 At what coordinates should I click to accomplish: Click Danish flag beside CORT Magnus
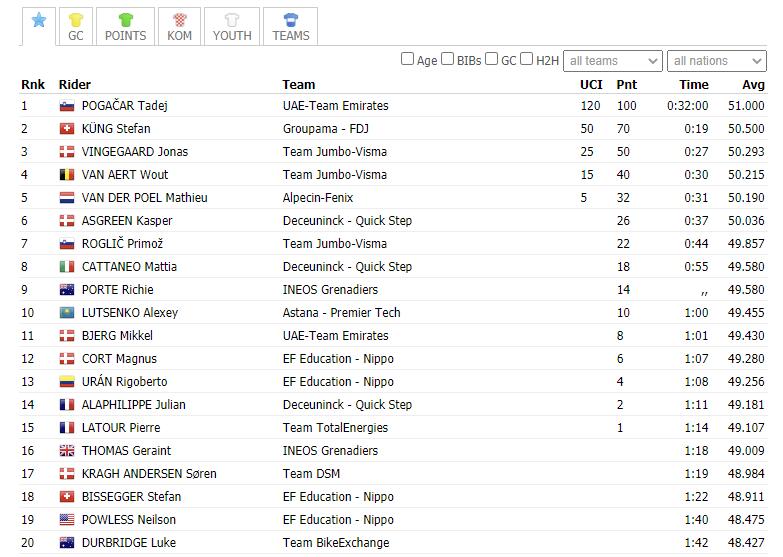pyautogui.click(x=67, y=359)
